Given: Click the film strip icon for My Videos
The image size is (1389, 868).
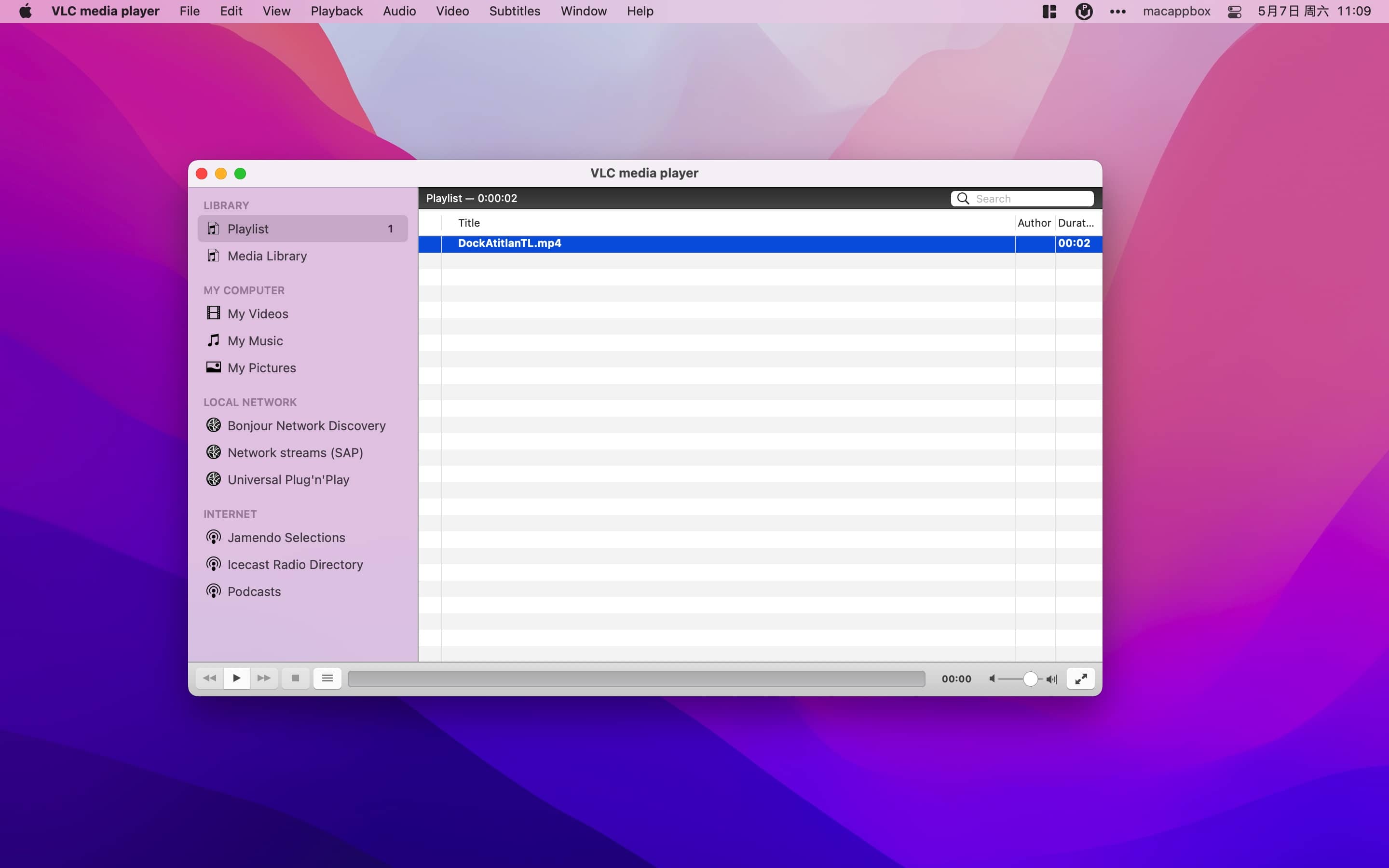Looking at the screenshot, I should point(213,313).
